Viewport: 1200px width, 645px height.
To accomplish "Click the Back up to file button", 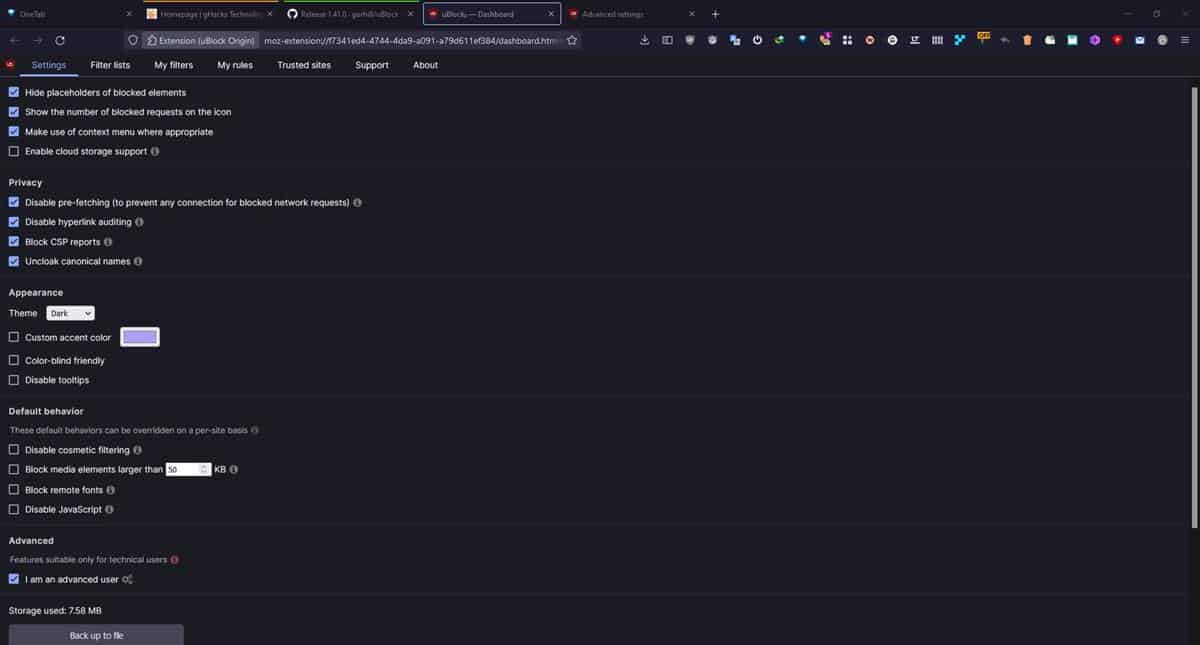I will (96, 634).
